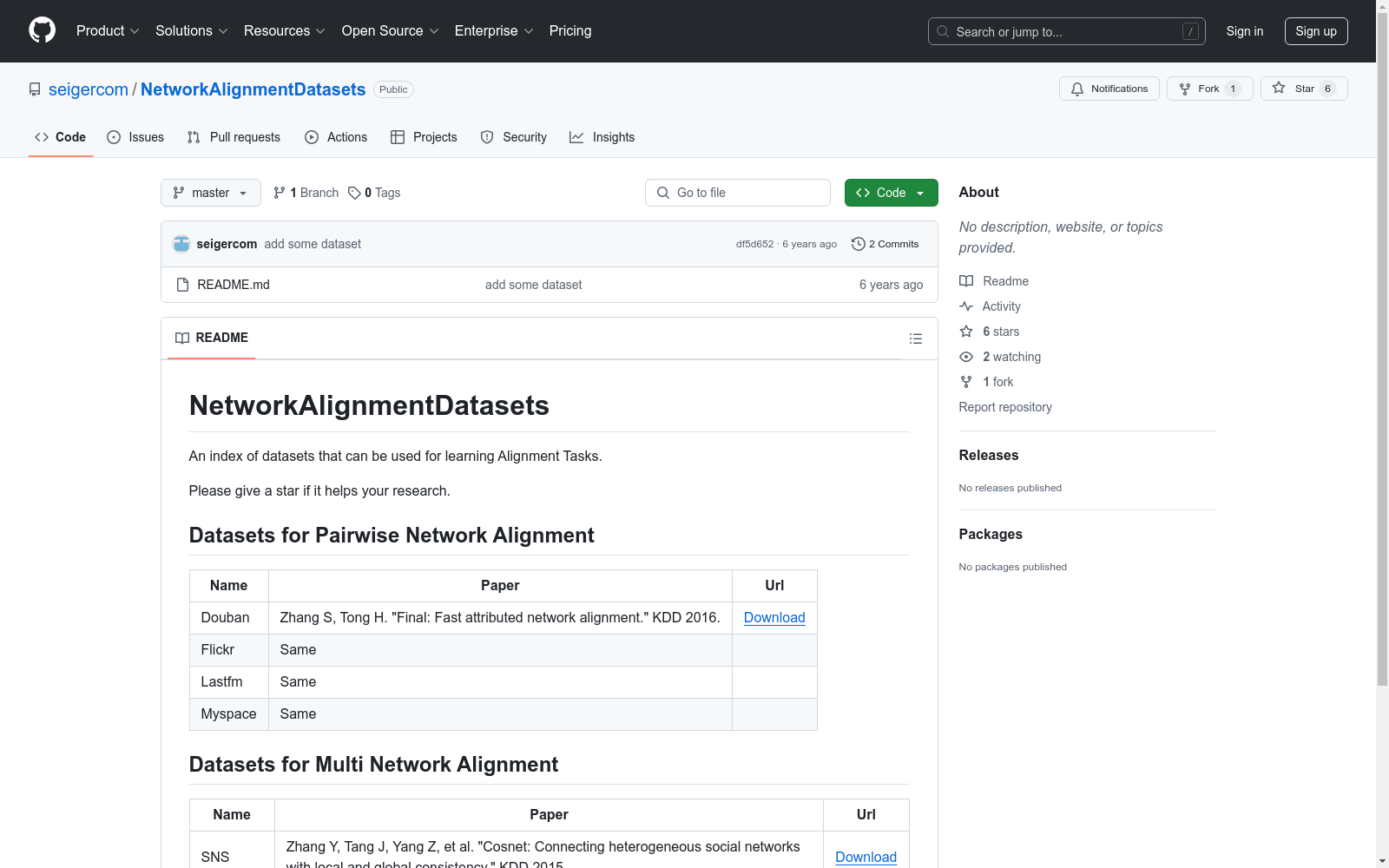1389x868 pixels.
Task: Click the book icon beside Readme in About
Action: pos(966,281)
